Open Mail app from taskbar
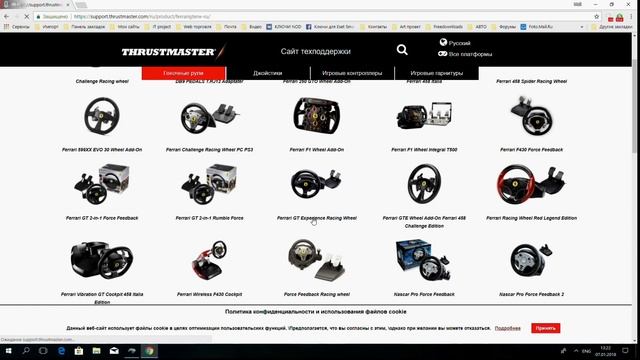This screenshot has height=360, width=640. pos(114,351)
